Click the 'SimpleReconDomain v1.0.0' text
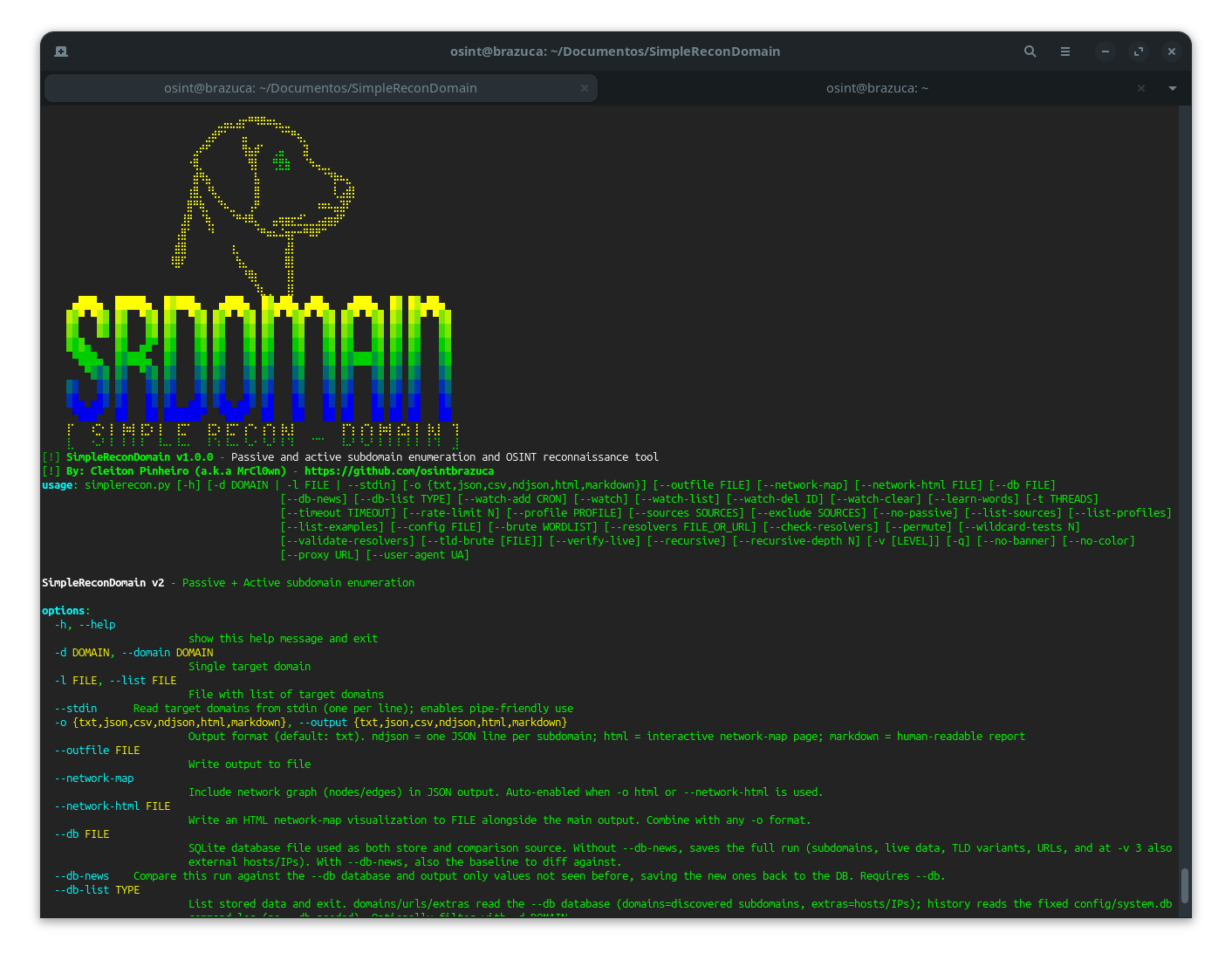The image size is (1232, 967). [140, 457]
